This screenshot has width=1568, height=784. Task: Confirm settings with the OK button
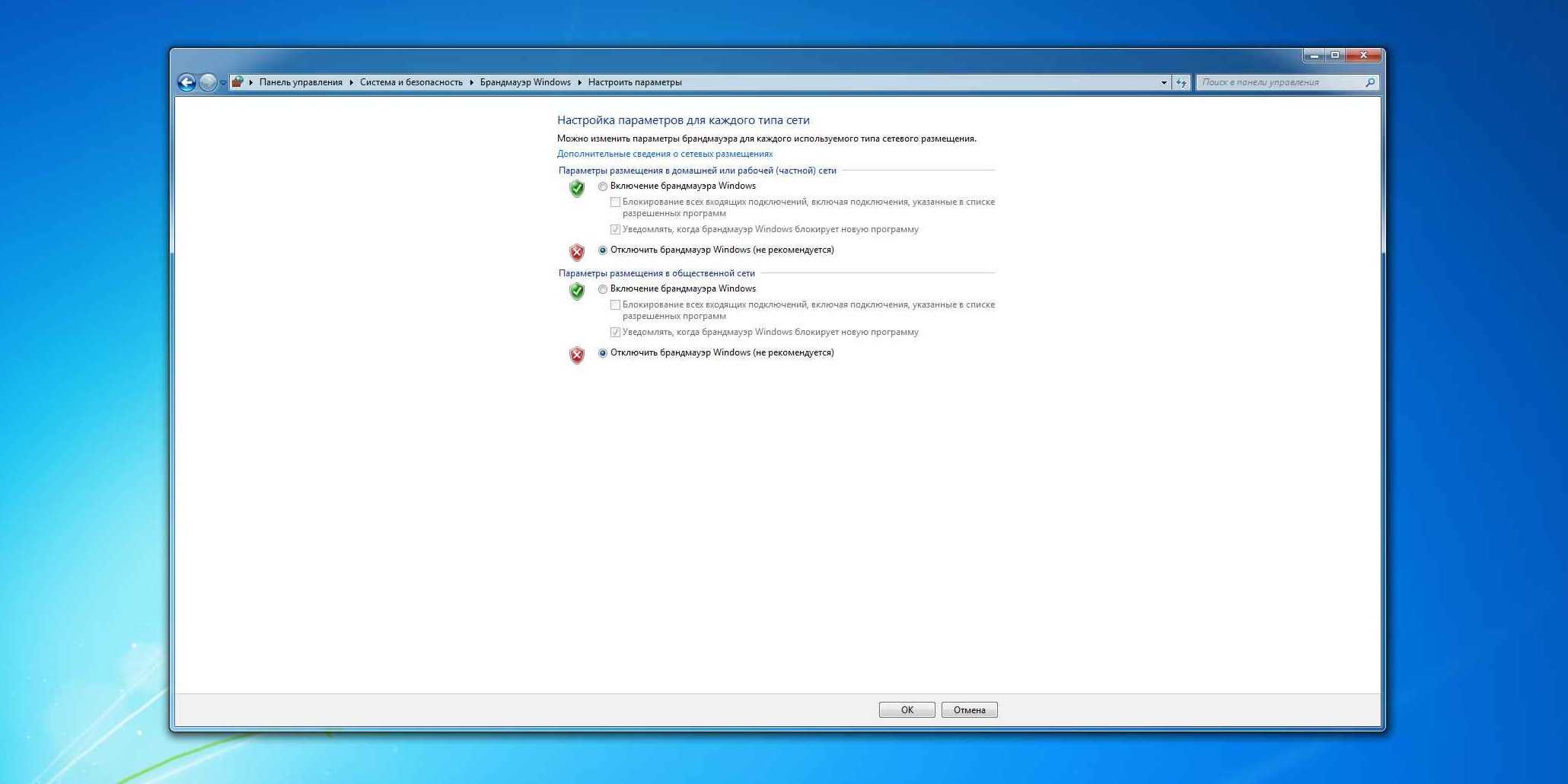tap(907, 710)
